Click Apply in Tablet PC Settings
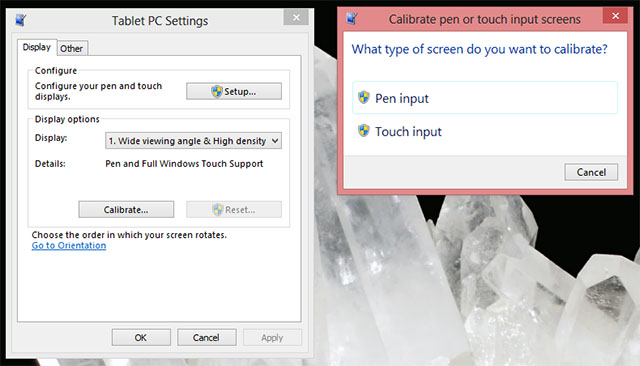Image resolution: width=640 pixels, height=366 pixels. tap(273, 337)
